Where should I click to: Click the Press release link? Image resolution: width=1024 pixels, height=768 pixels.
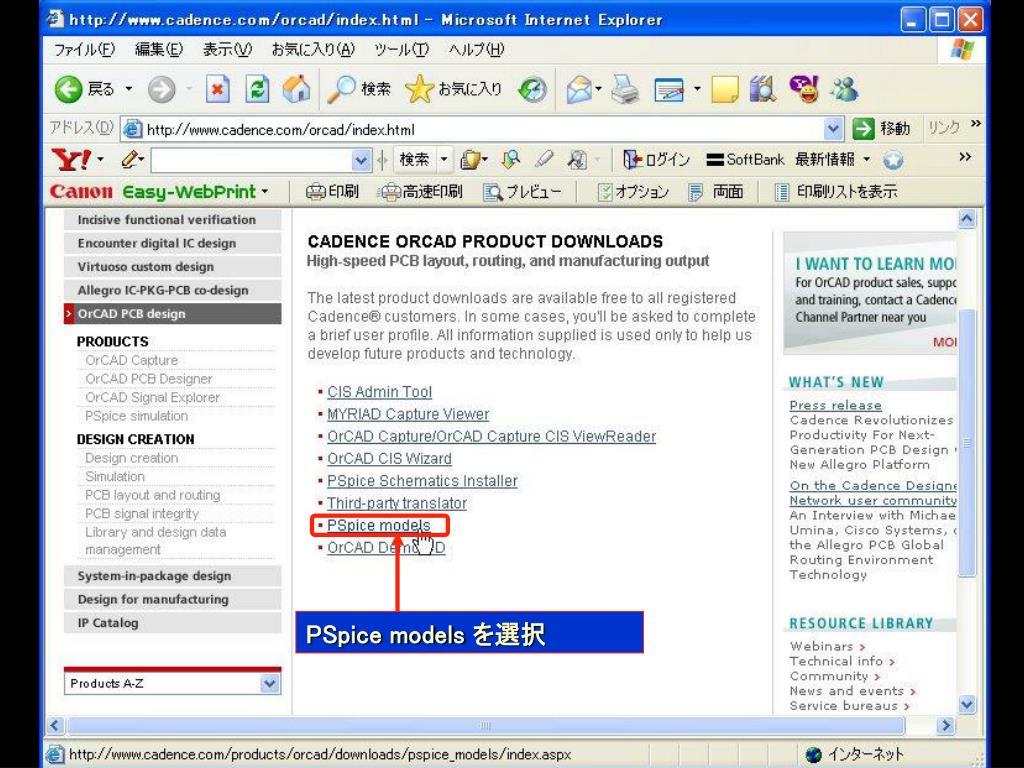(835, 406)
